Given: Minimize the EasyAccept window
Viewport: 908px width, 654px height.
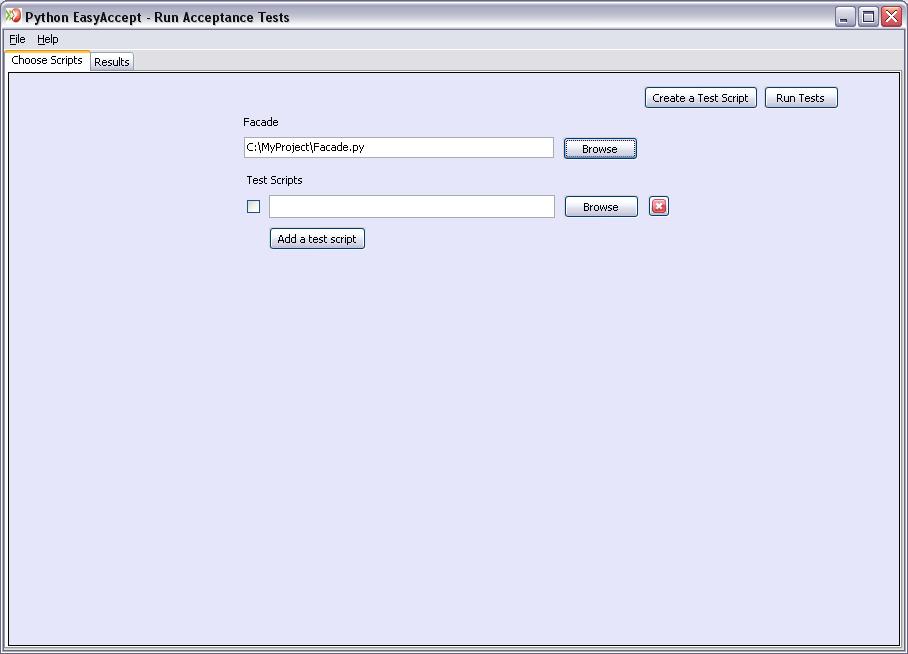Looking at the screenshot, I should [x=845, y=15].
